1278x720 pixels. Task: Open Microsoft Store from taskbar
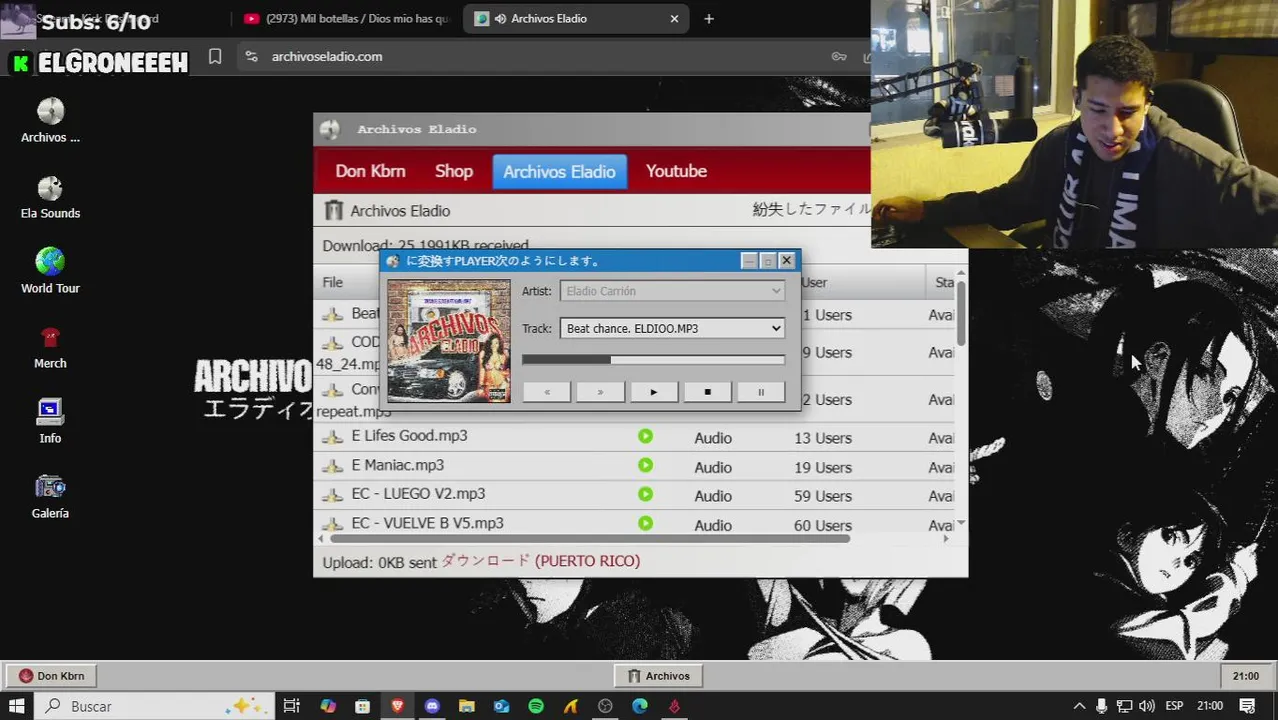click(363, 706)
